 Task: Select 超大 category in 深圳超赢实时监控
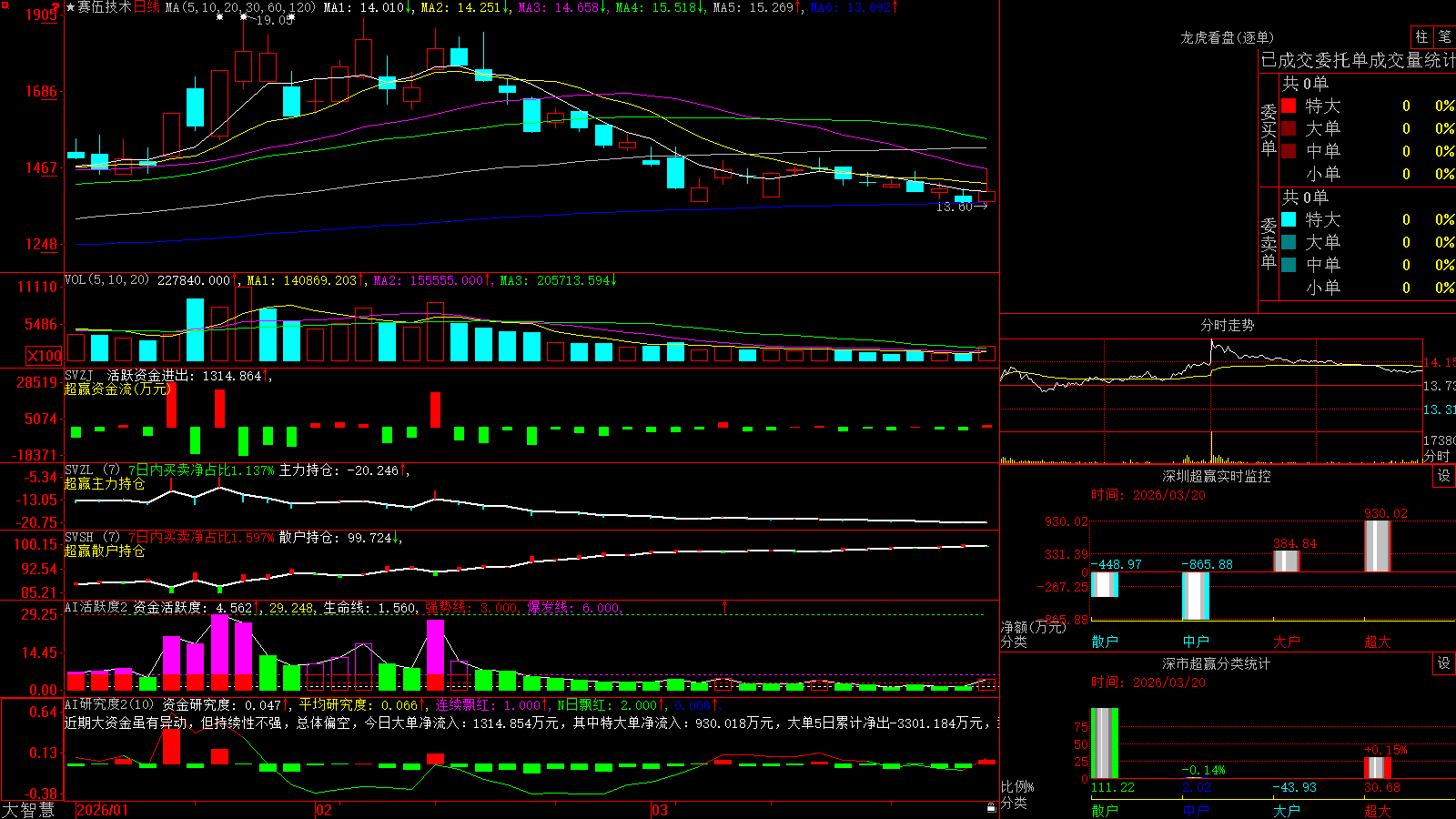(x=1378, y=642)
